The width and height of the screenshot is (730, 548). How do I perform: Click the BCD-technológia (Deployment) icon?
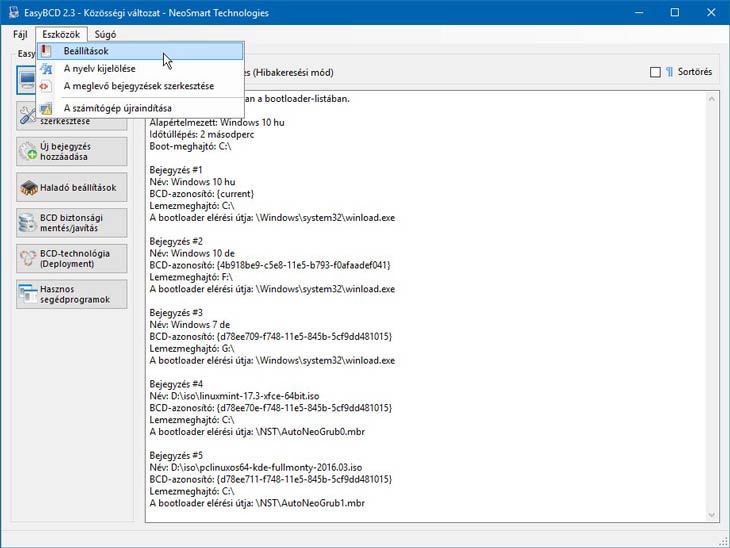tap(28, 258)
